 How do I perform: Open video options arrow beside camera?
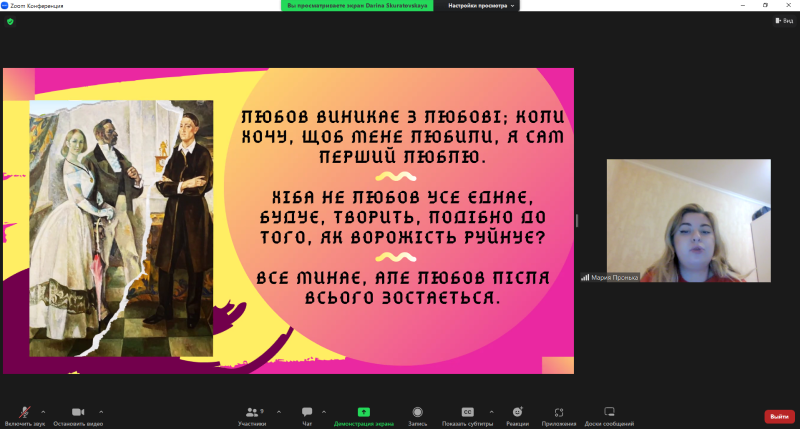click(x=101, y=412)
